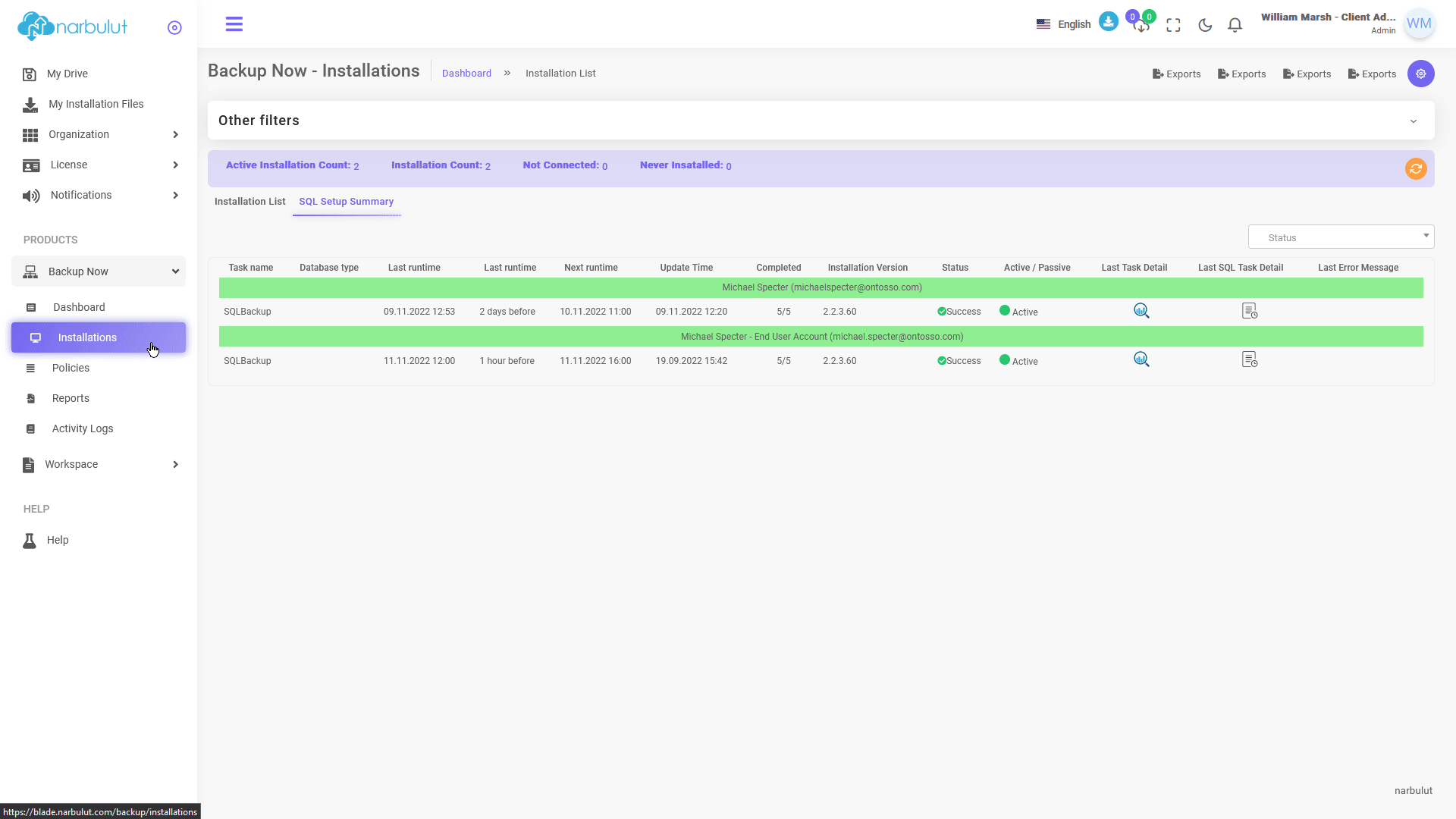Open the notifications bell icon
Screen dimensions: 1456x819
click(x=1235, y=25)
